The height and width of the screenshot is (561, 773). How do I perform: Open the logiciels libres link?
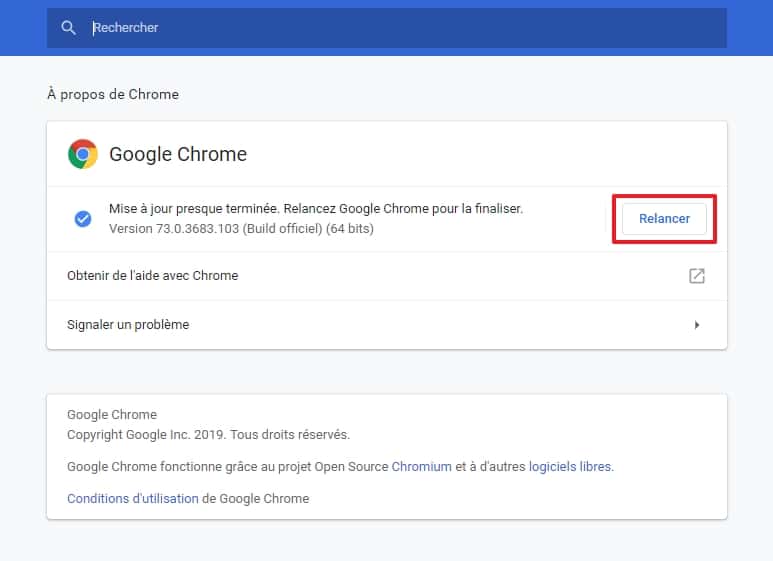[x=570, y=466]
